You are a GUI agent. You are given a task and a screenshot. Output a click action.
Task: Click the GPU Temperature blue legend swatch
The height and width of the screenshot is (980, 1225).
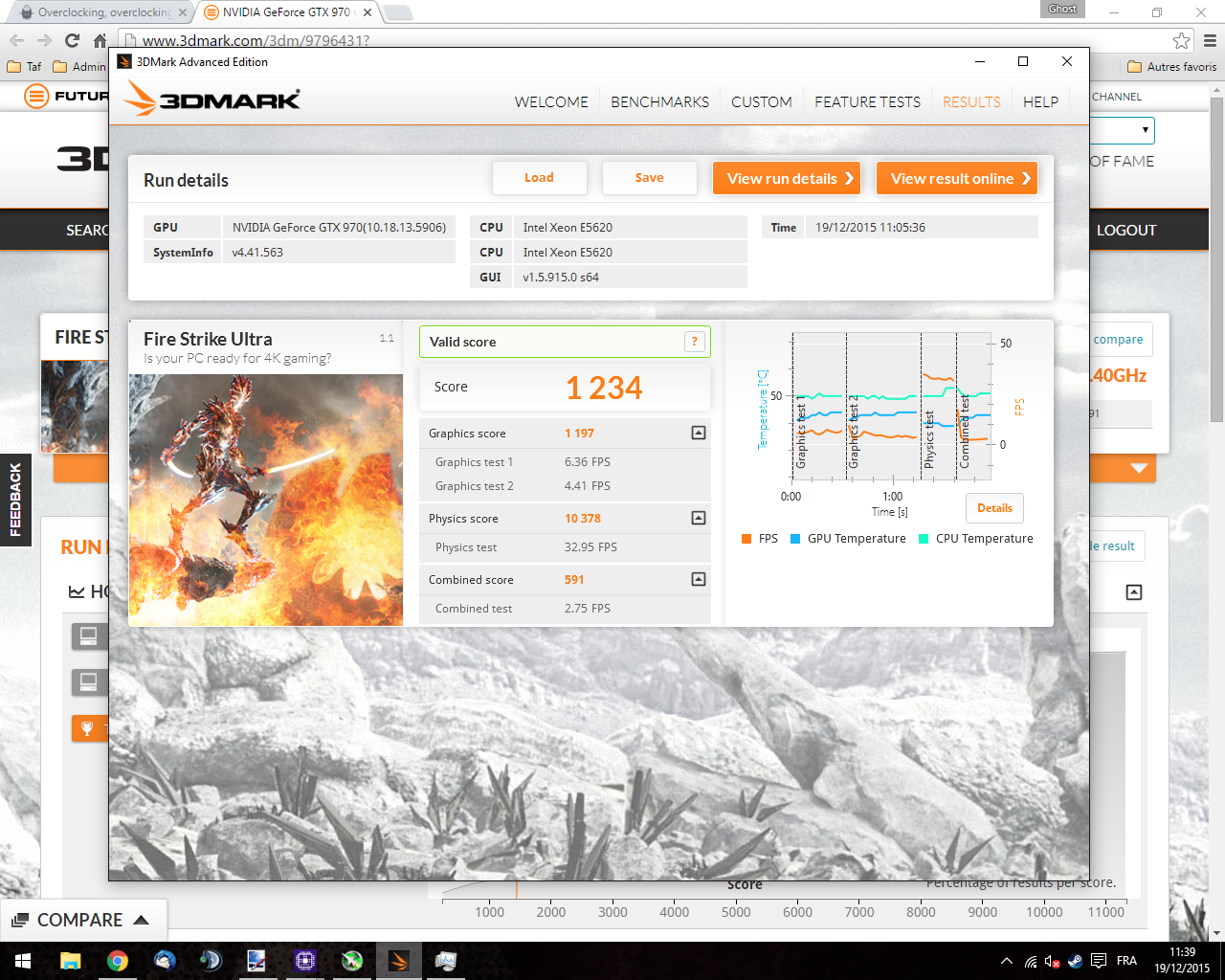[795, 539]
